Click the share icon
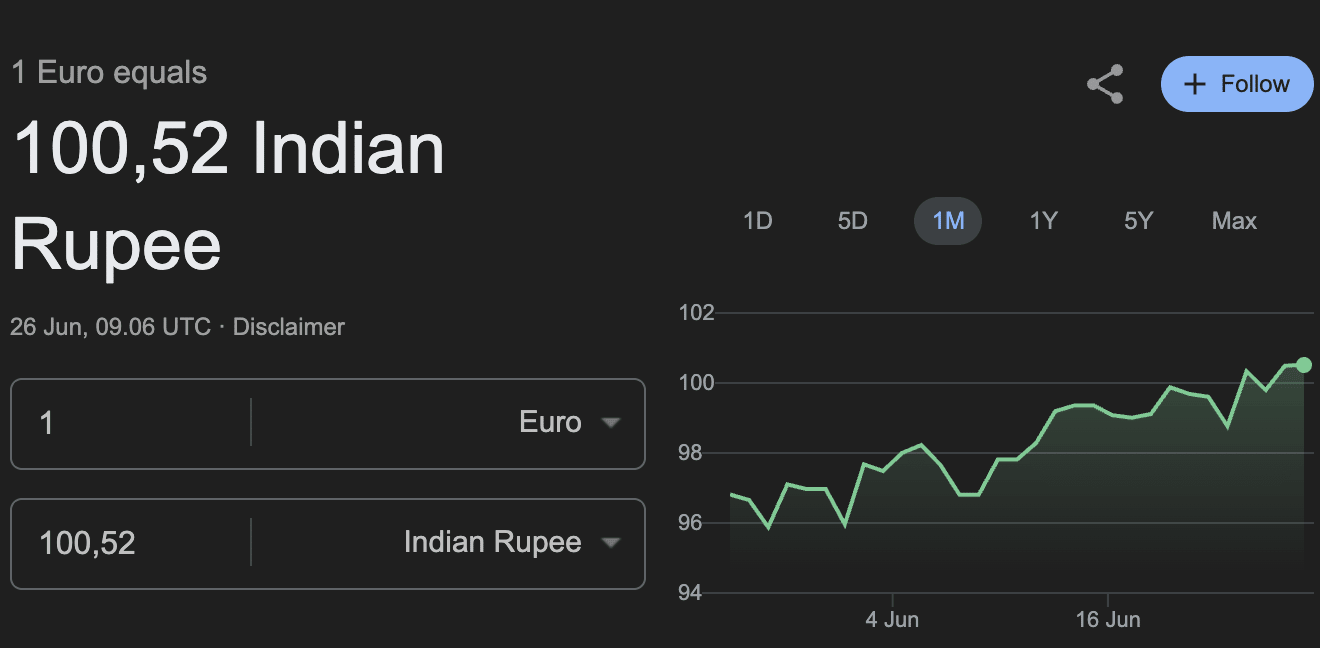Image resolution: width=1320 pixels, height=648 pixels. pyautogui.click(x=1105, y=84)
